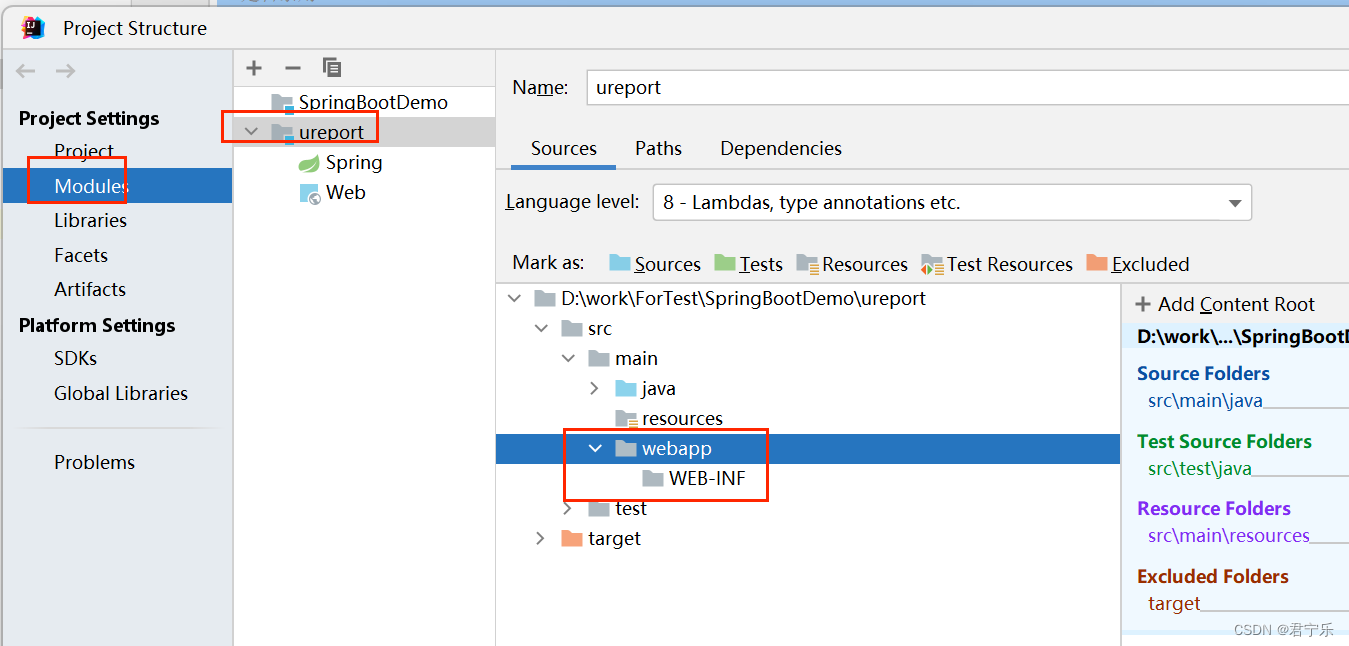Select Libraries in Project Settings
The width and height of the screenshot is (1349, 646).
[91, 220]
